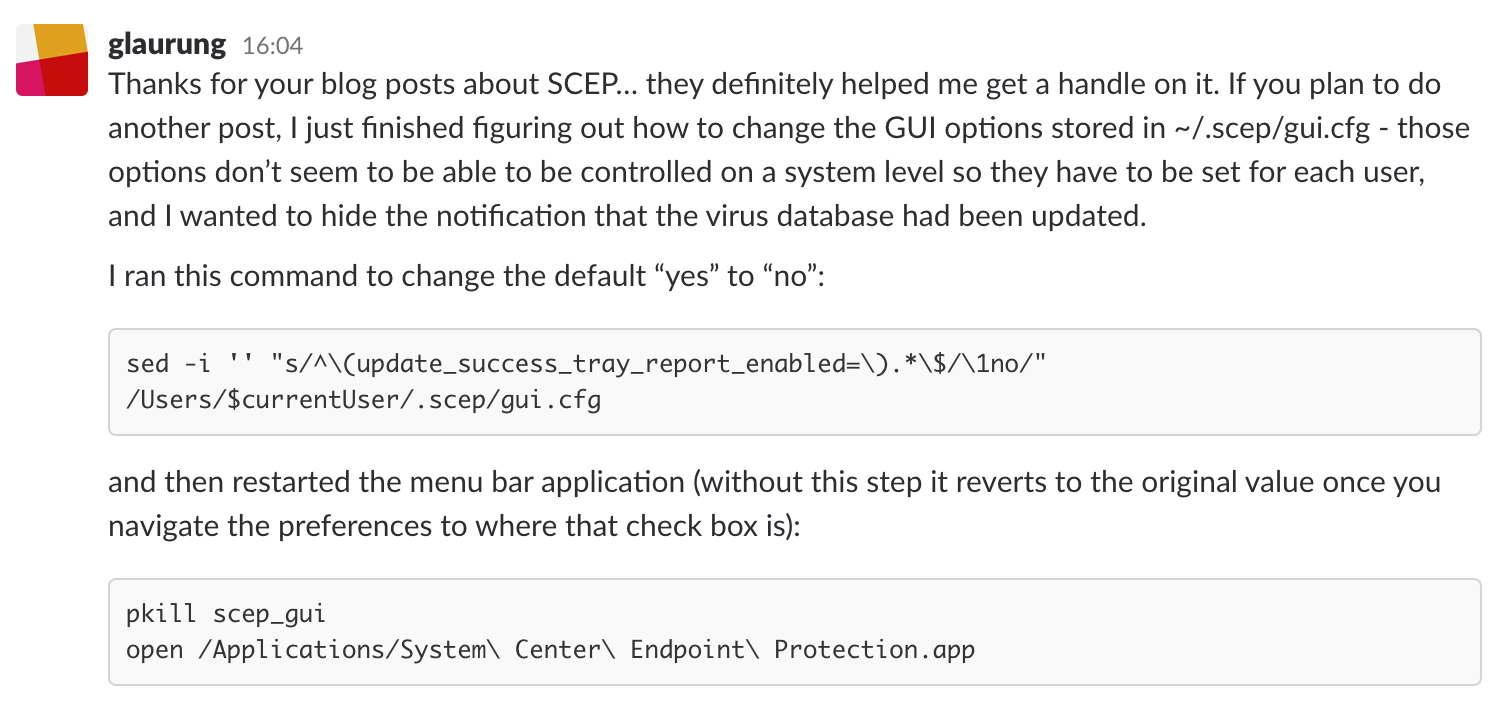Click the open /Applications command line
1506x702 pixels.
(550, 649)
